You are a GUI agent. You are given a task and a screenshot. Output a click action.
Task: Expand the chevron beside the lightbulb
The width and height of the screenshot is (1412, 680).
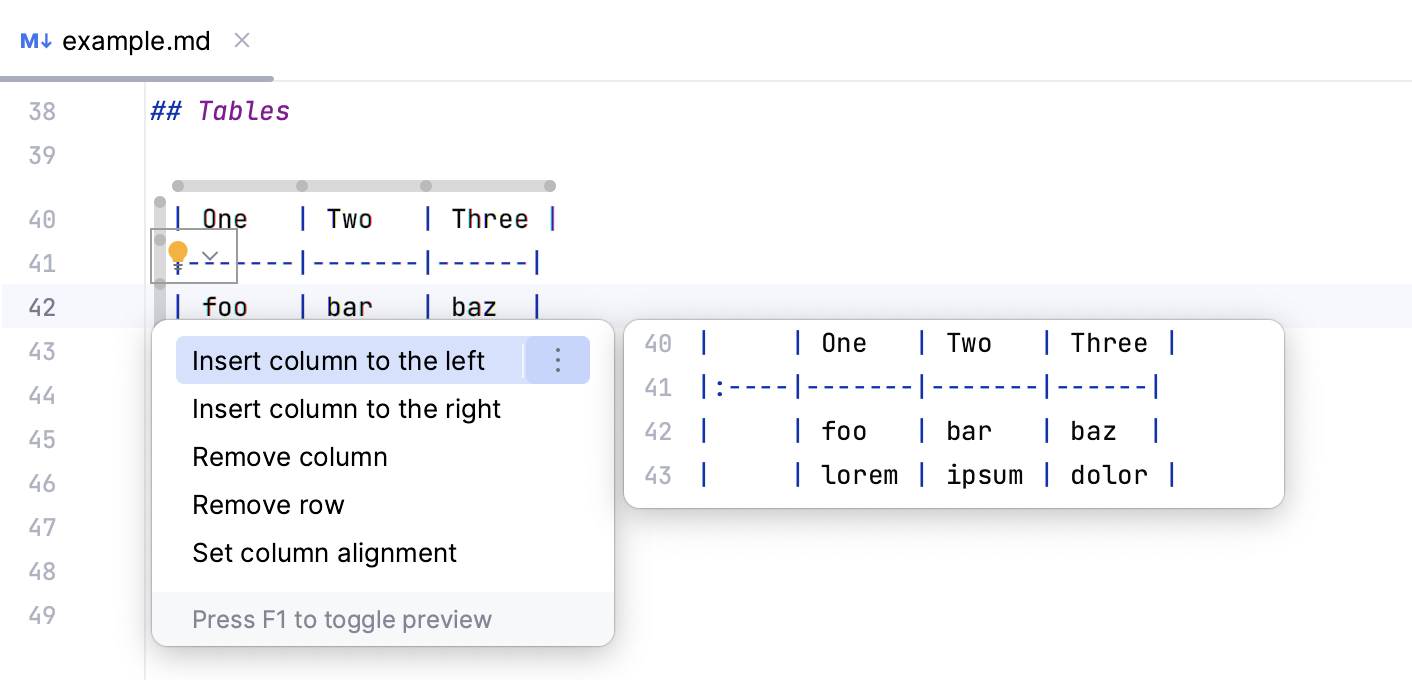coord(208,257)
